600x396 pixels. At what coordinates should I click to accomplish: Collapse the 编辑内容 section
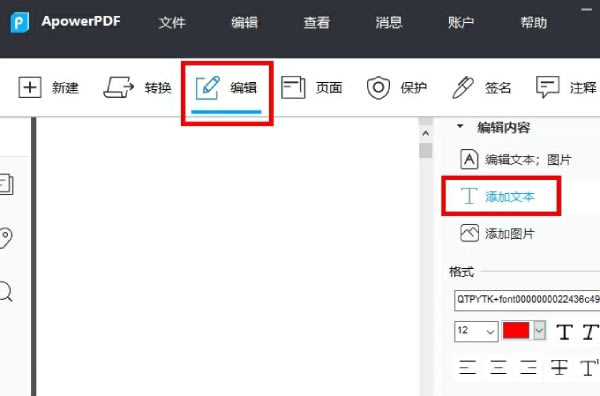[460, 126]
